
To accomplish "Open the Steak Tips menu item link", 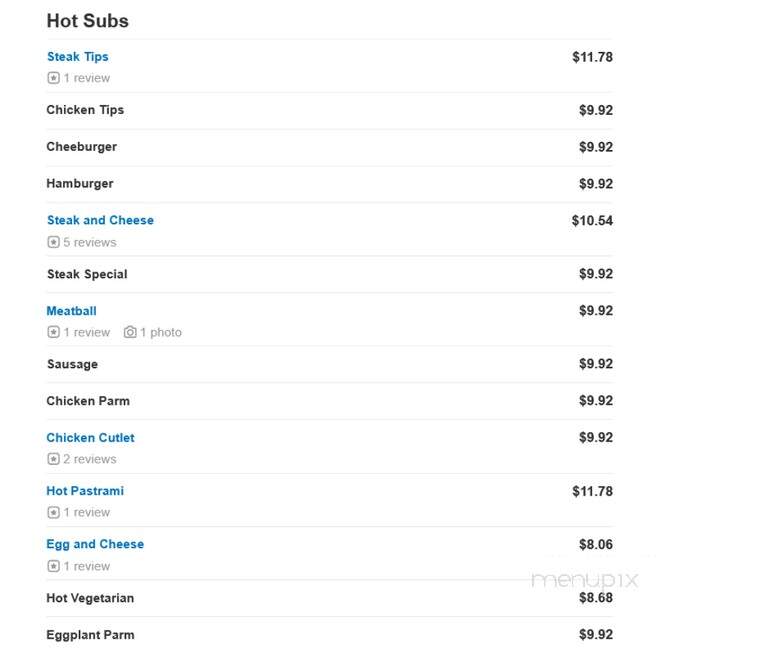I will [77, 57].
